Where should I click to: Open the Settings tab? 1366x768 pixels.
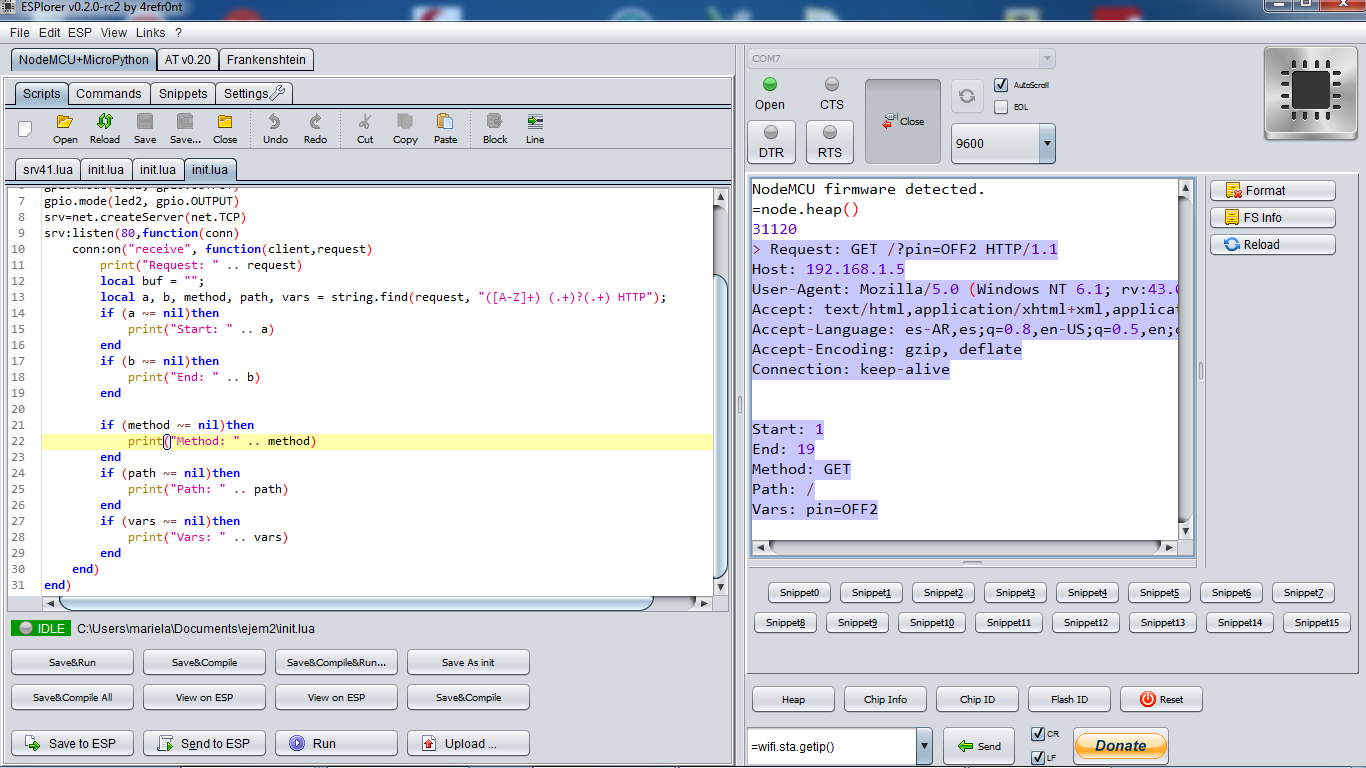(x=255, y=94)
